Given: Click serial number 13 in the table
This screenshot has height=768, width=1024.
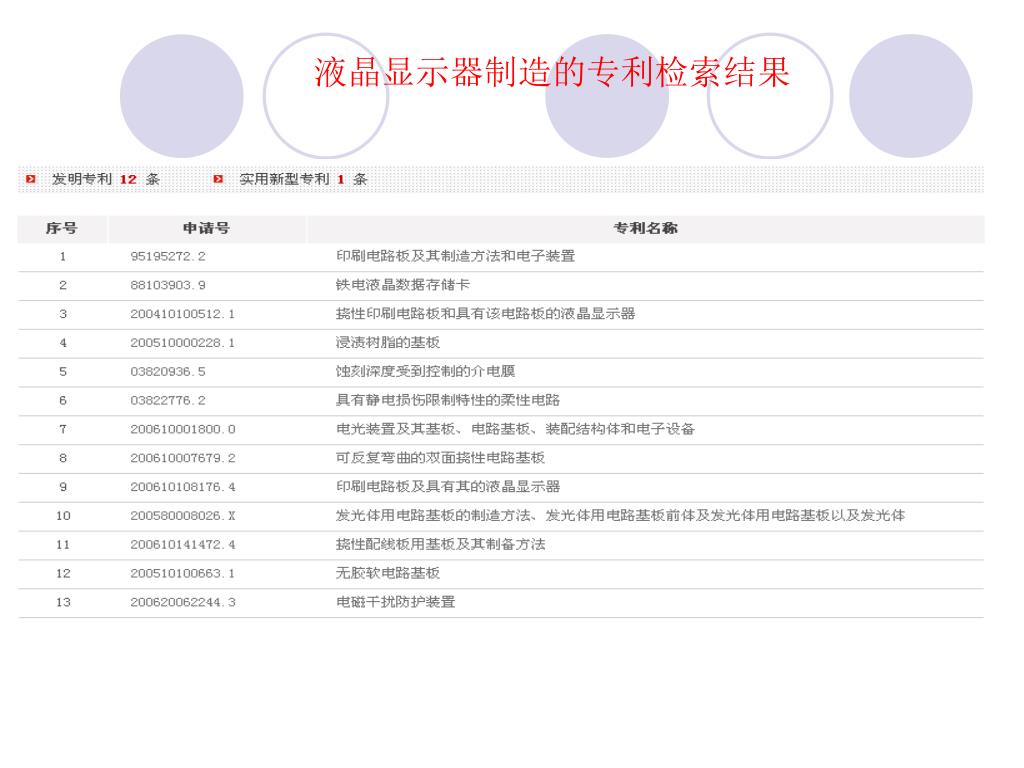Looking at the screenshot, I should pyautogui.click(x=63, y=601).
